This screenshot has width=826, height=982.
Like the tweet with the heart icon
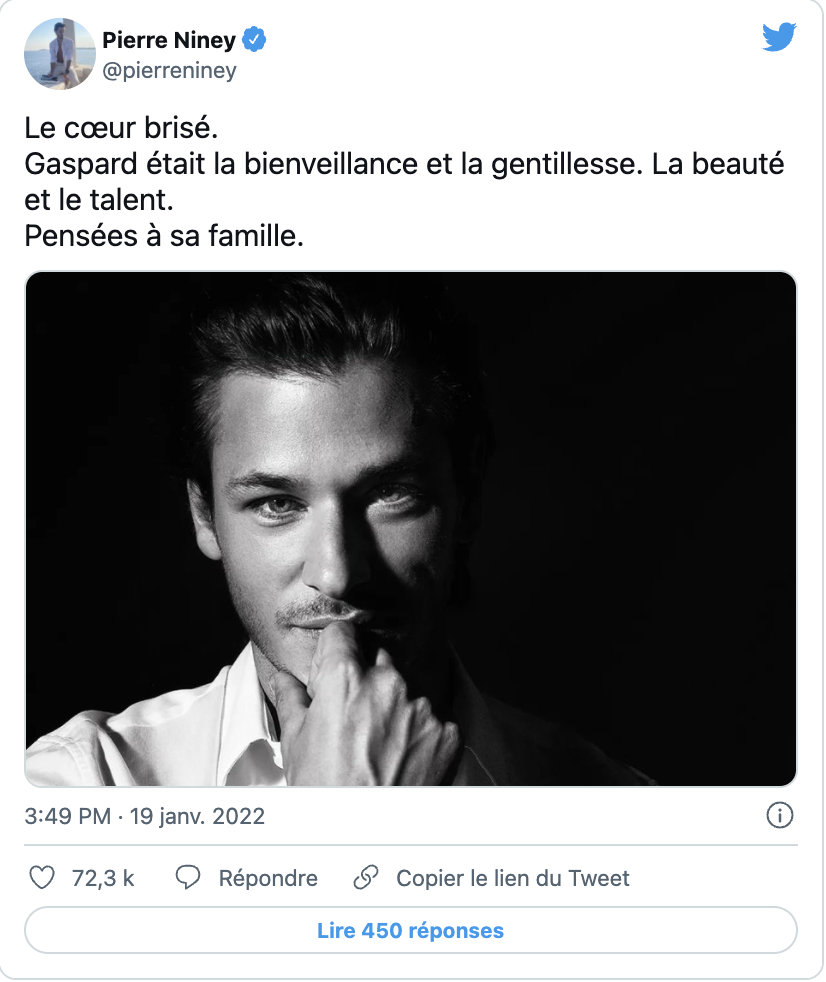point(42,878)
